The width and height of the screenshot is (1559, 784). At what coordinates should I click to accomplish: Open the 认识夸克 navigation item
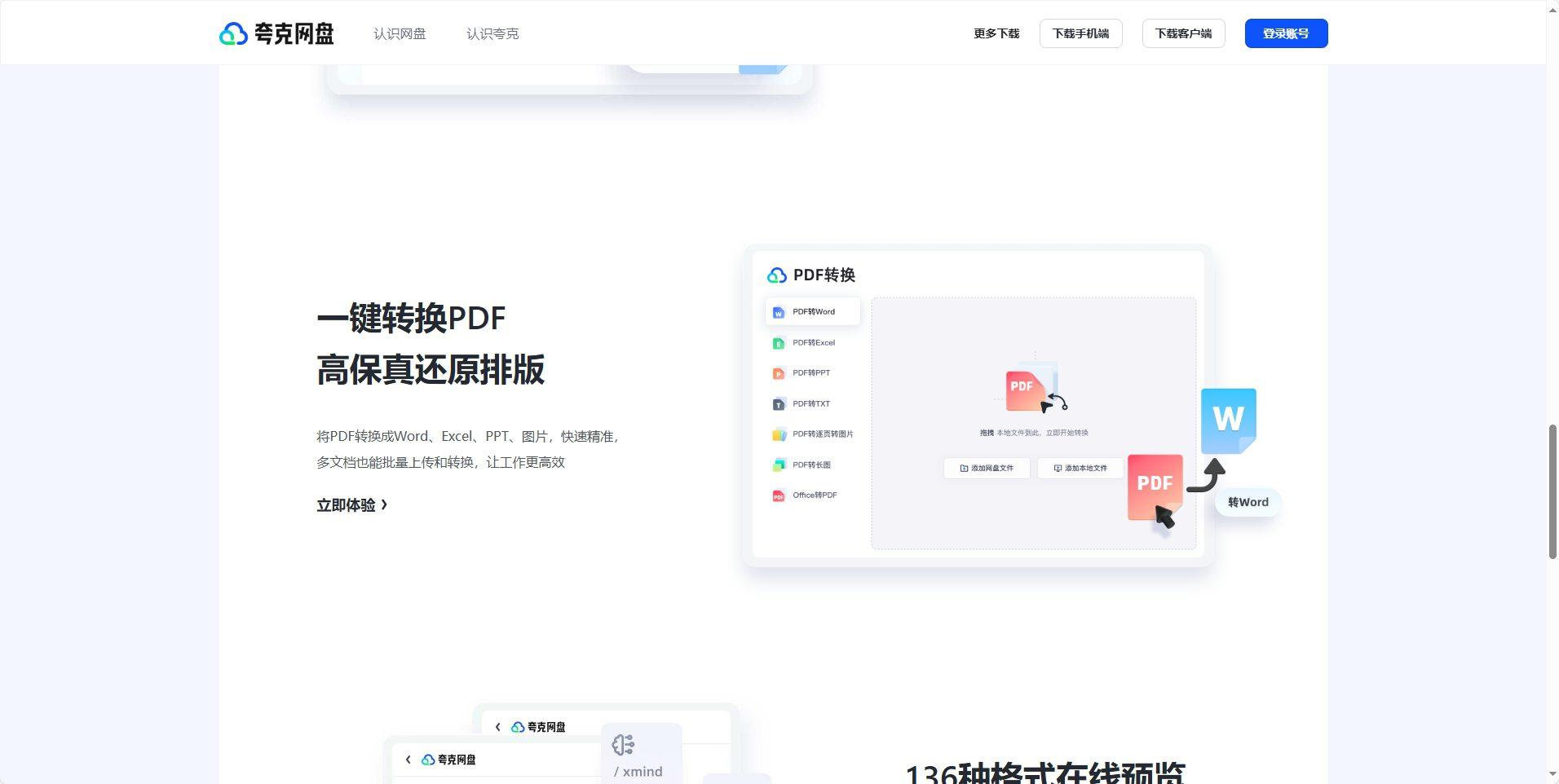[x=492, y=33]
